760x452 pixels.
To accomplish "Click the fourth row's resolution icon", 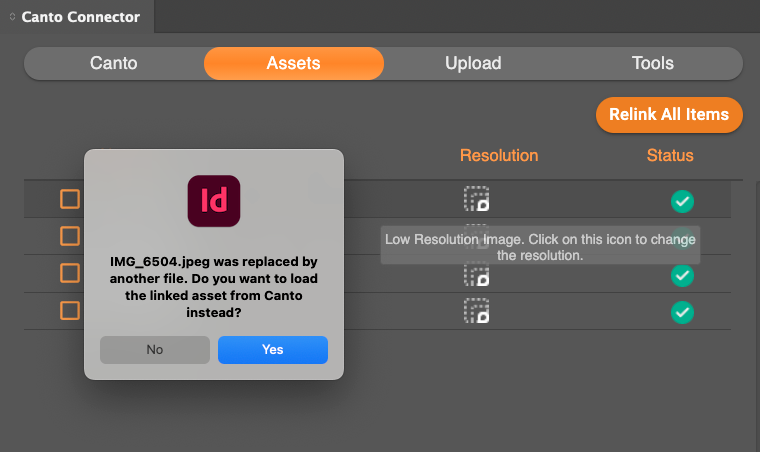I will (x=476, y=311).
